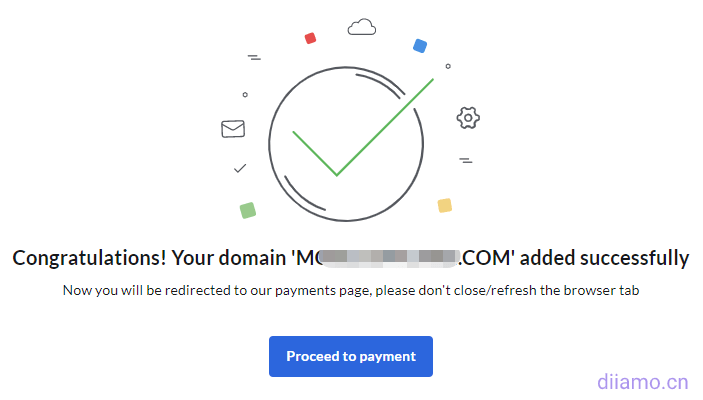Screen dimensions: 703x400
Task: Click the payments page redirect notice text
Action: click(x=350, y=291)
